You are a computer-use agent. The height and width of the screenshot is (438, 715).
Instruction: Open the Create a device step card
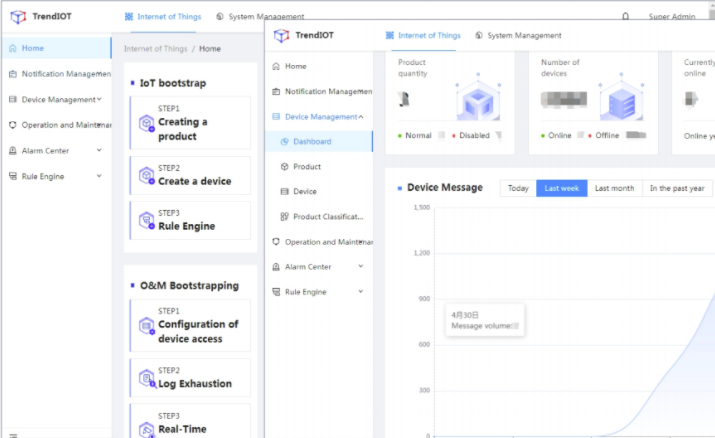pos(189,176)
